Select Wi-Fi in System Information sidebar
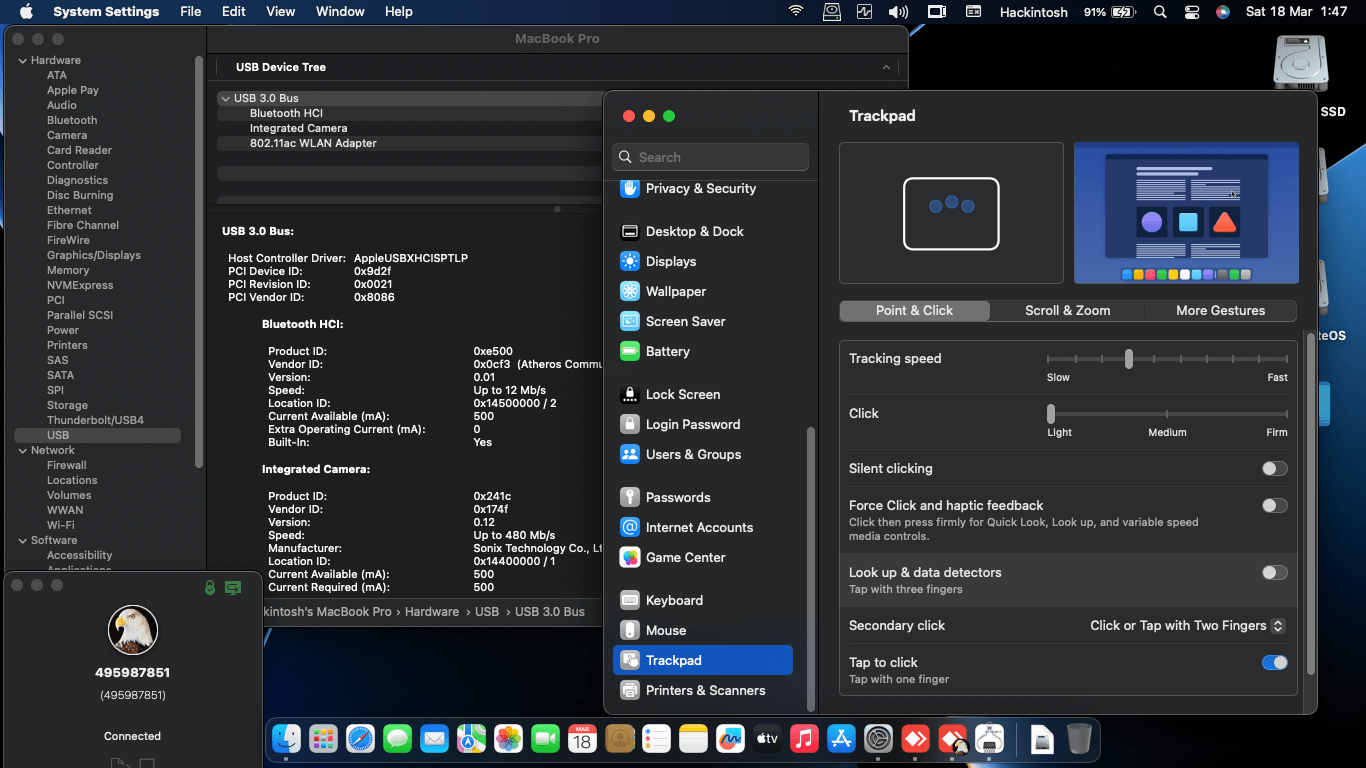This screenshot has height=768, width=1366. 61,525
